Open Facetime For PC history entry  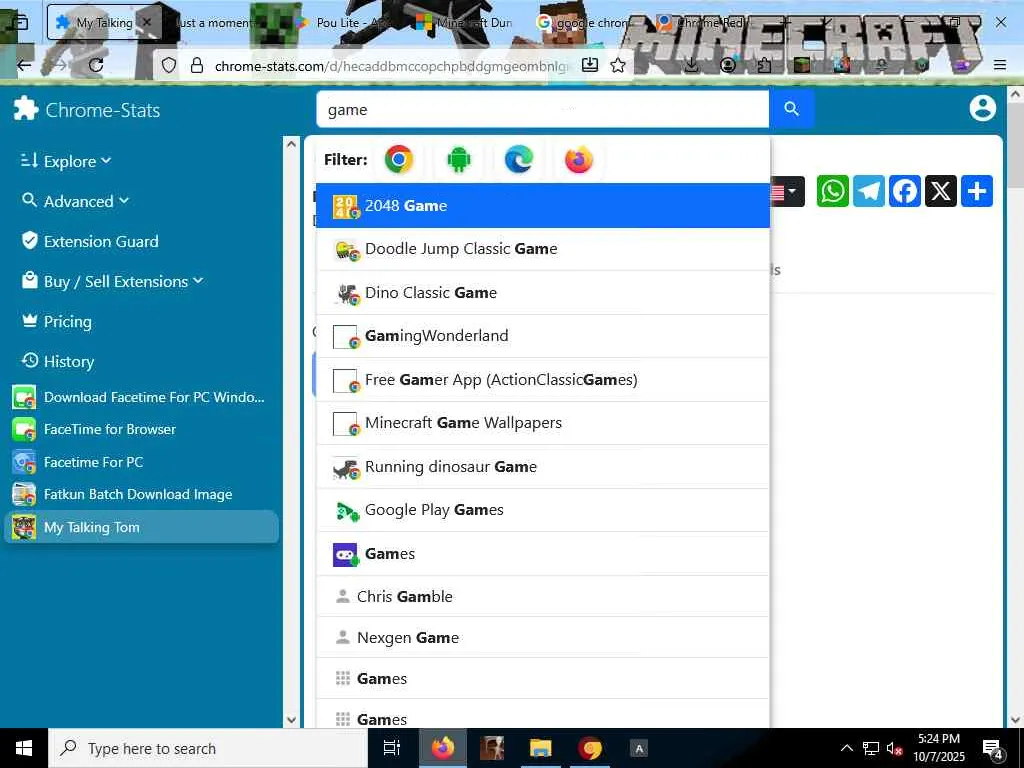pyautogui.click(x=78, y=462)
